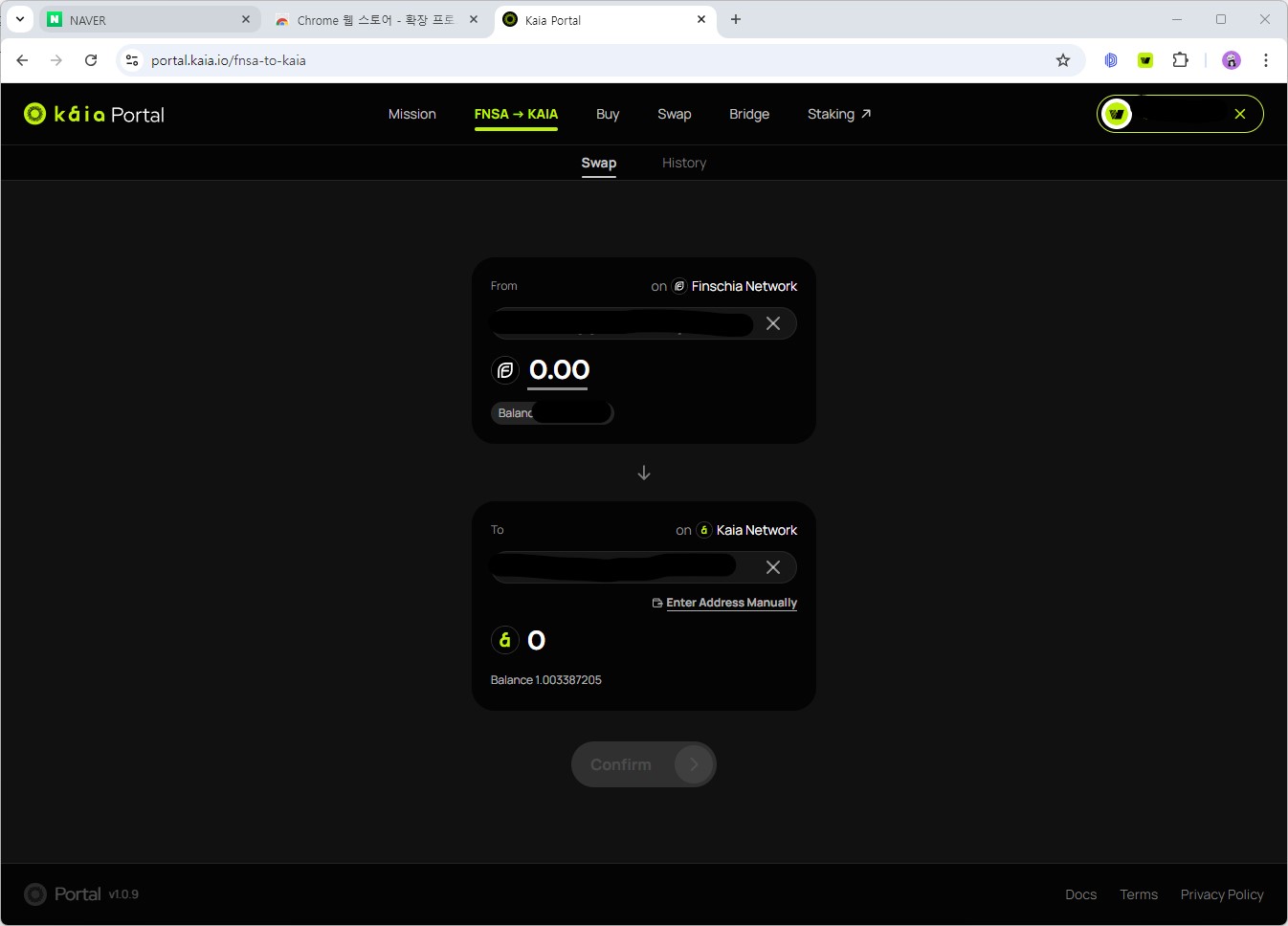Image resolution: width=1288 pixels, height=926 pixels.
Task: Select the Swap sub-tab under the navigation
Action: (x=599, y=163)
